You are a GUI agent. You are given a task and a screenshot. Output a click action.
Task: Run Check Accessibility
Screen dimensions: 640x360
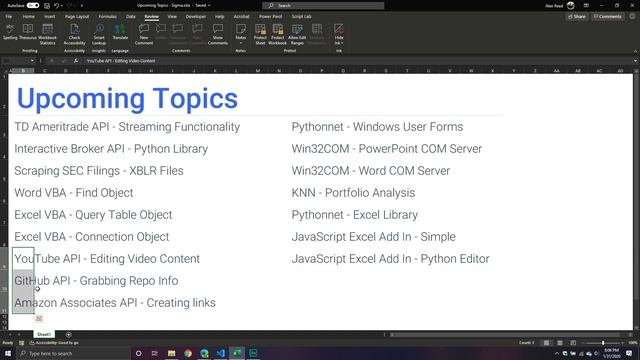click(x=74, y=34)
